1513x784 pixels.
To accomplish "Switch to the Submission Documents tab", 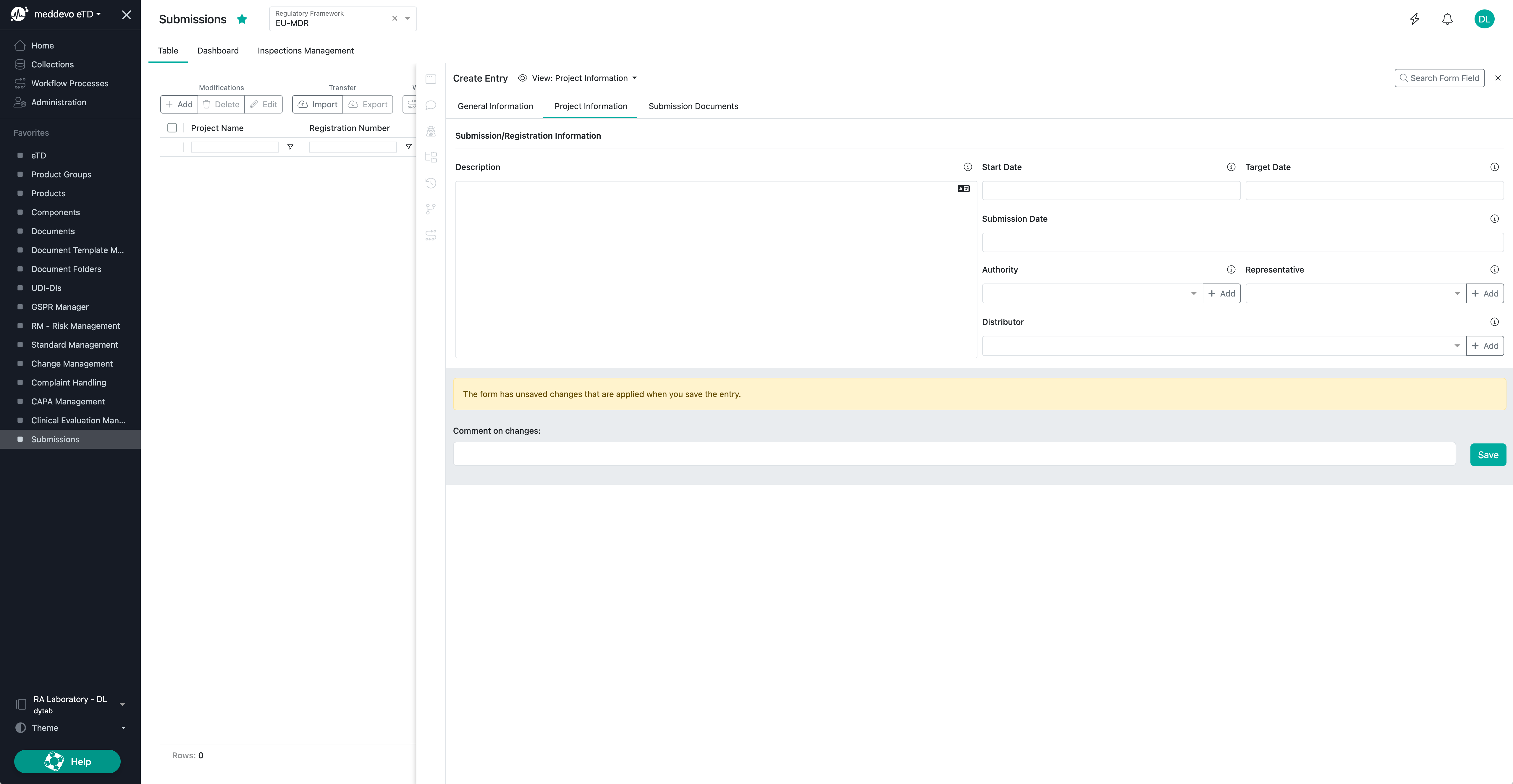I will 693,106.
